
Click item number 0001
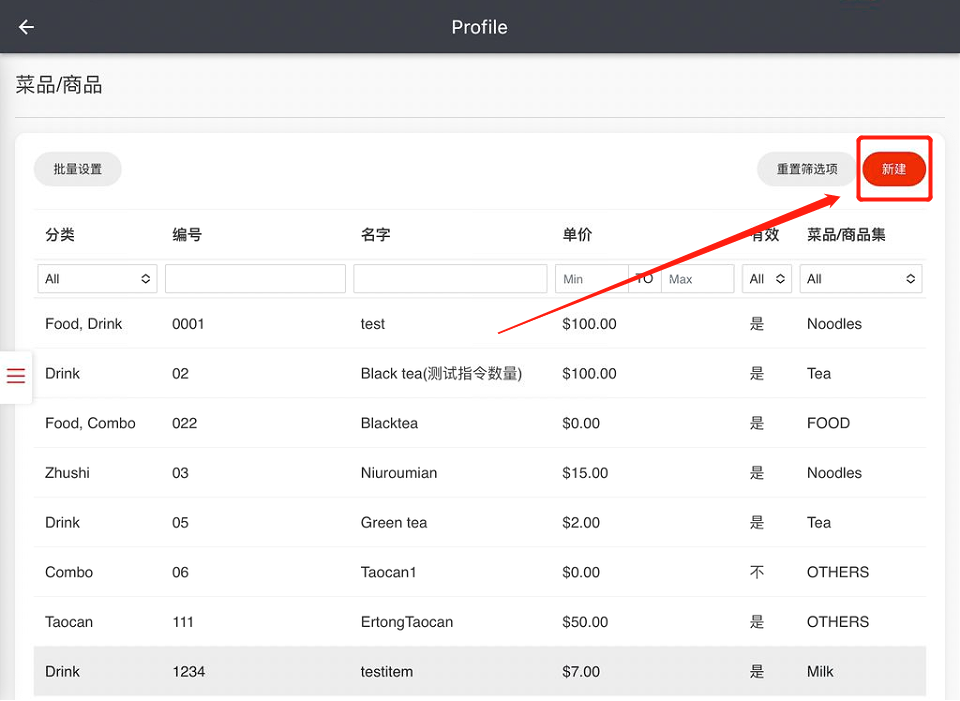tap(188, 324)
